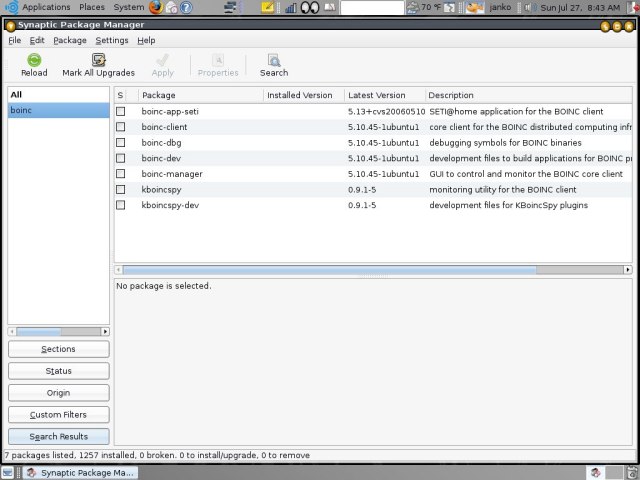
Task: Mark the boinc-dbg checkbox
Action: point(120,142)
